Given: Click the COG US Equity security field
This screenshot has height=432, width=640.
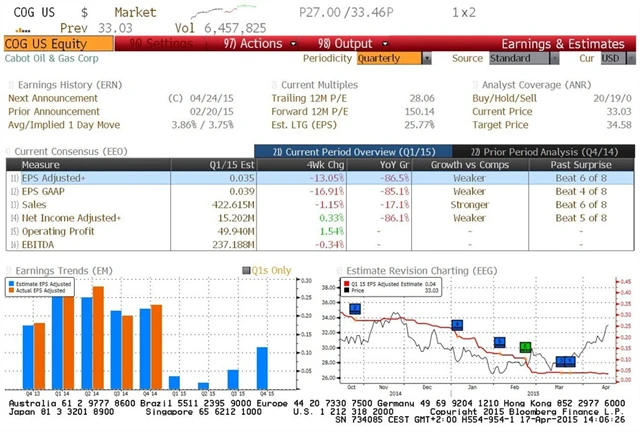Looking at the screenshot, I should 45,44.
